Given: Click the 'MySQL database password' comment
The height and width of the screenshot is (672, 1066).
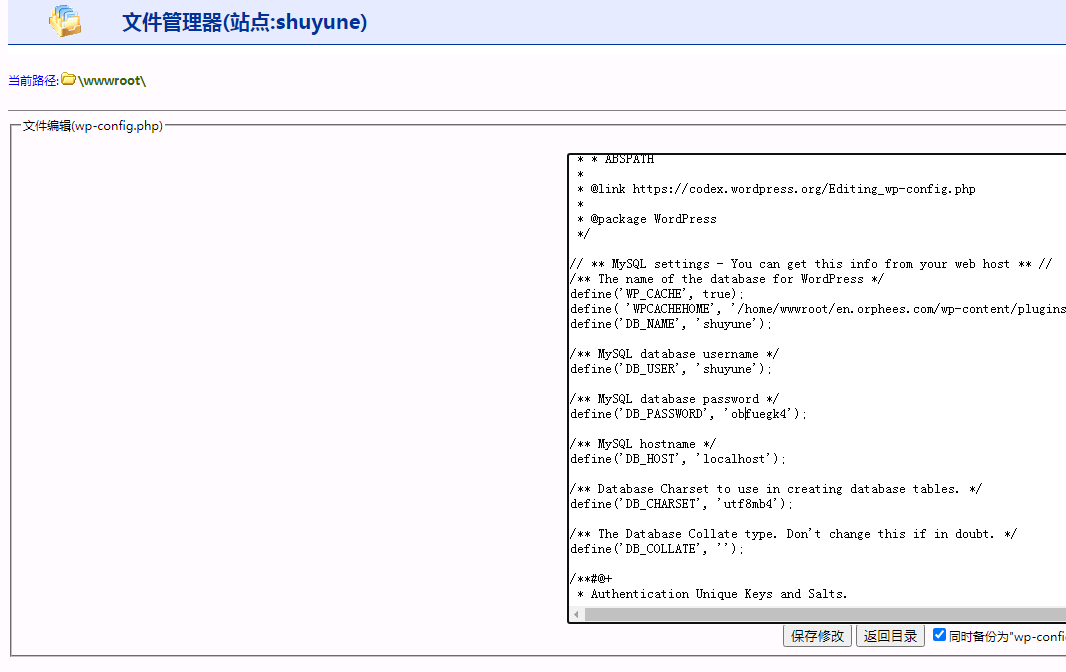Looking at the screenshot, I should point(674,399).
